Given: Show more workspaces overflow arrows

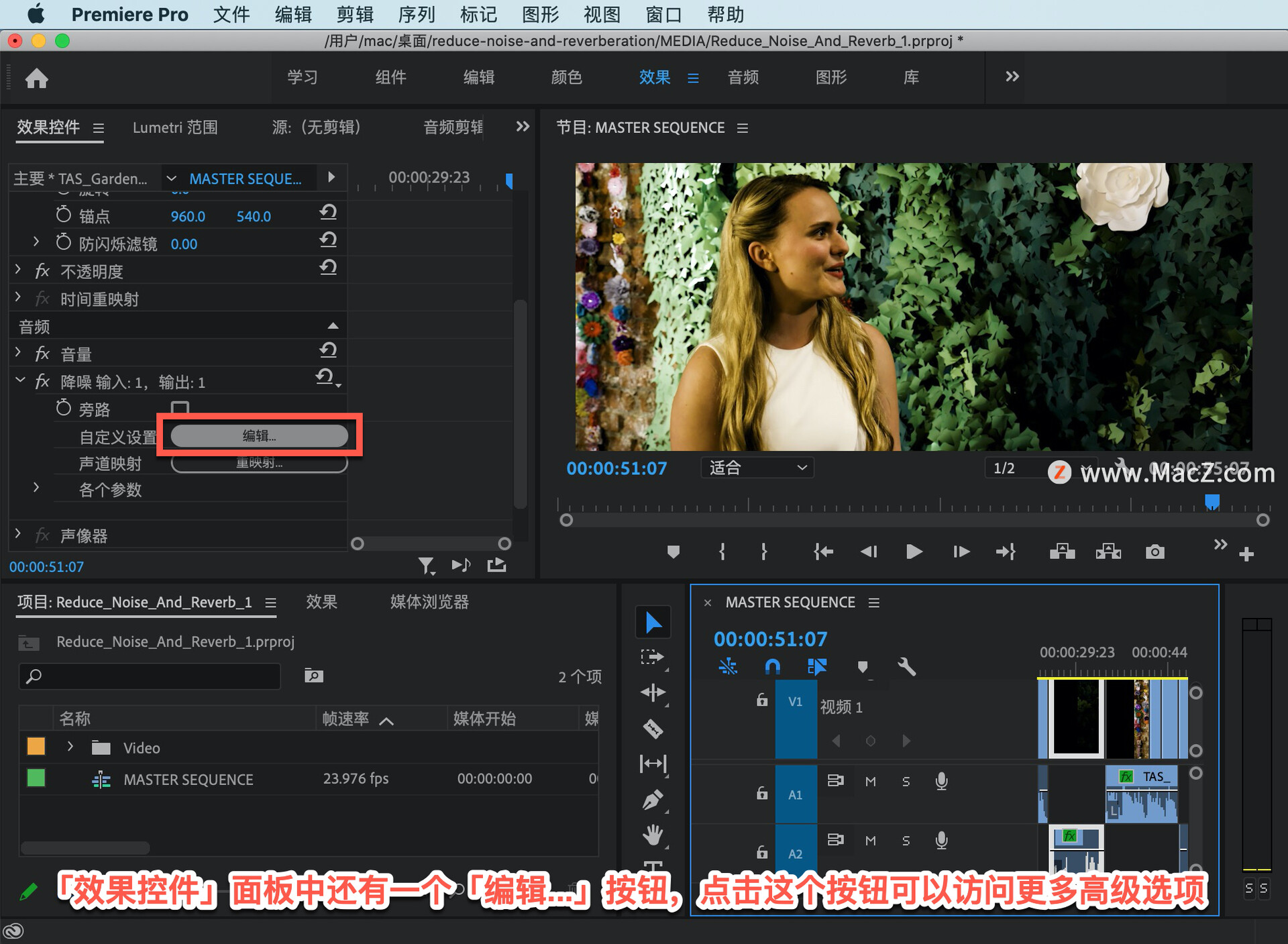Looking at the screenshot, I should (1012, 76).
